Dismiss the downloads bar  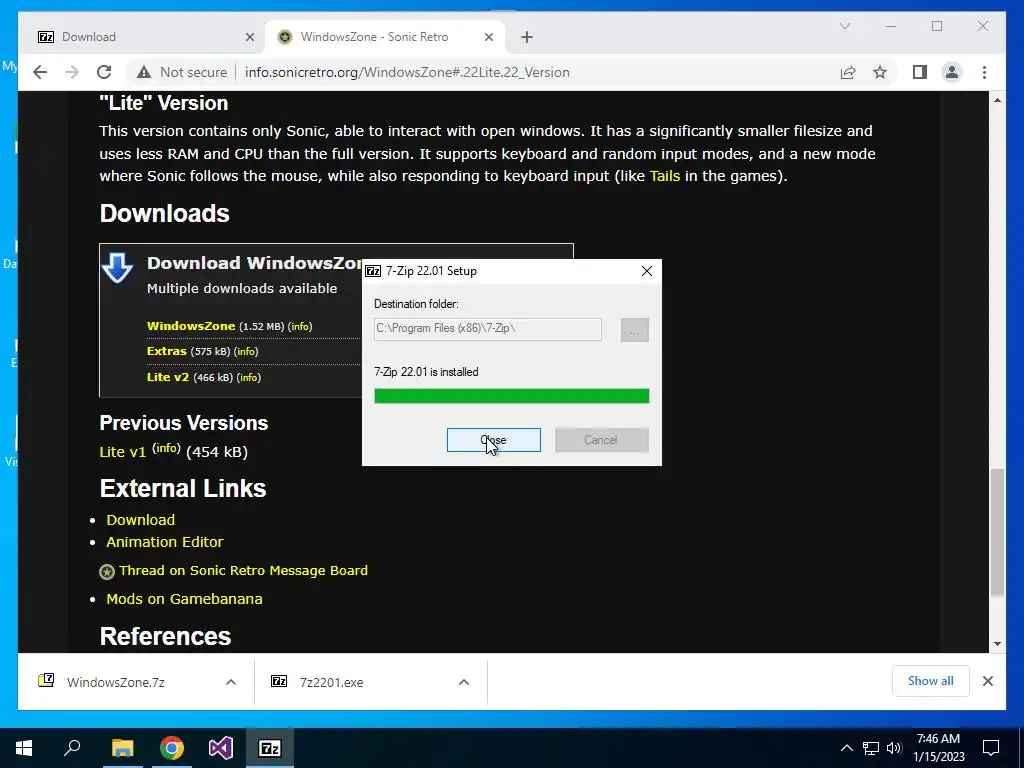987,681
